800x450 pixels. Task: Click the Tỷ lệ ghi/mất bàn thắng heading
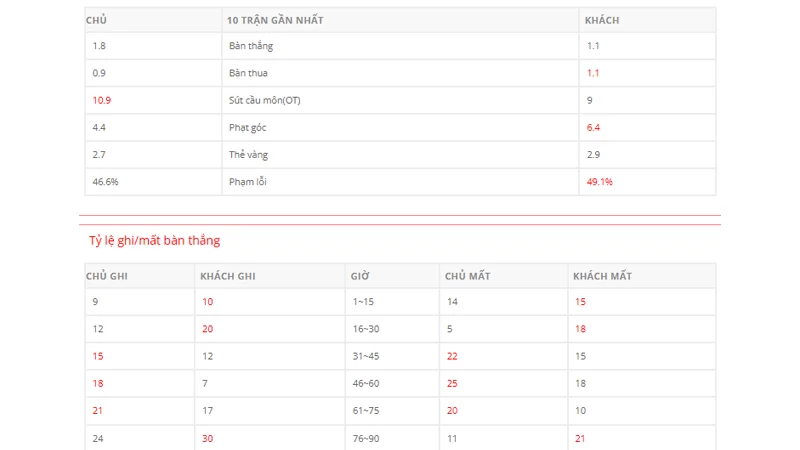coord(154,240)
